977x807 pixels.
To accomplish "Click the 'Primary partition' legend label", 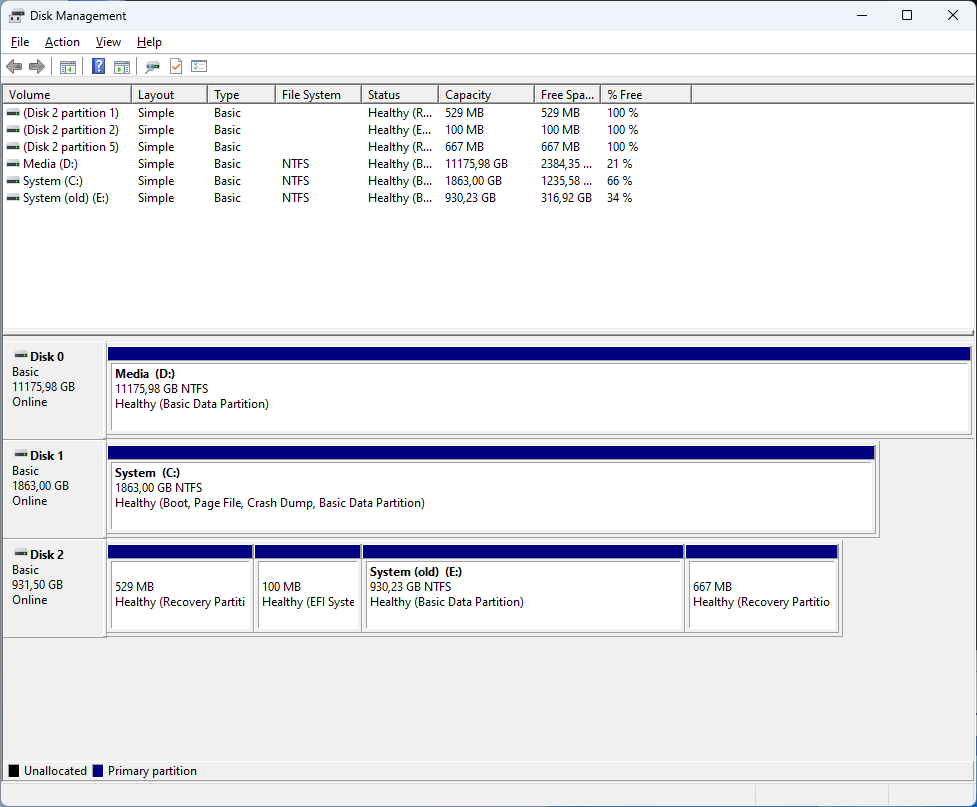I will click(x=152, y=771).
